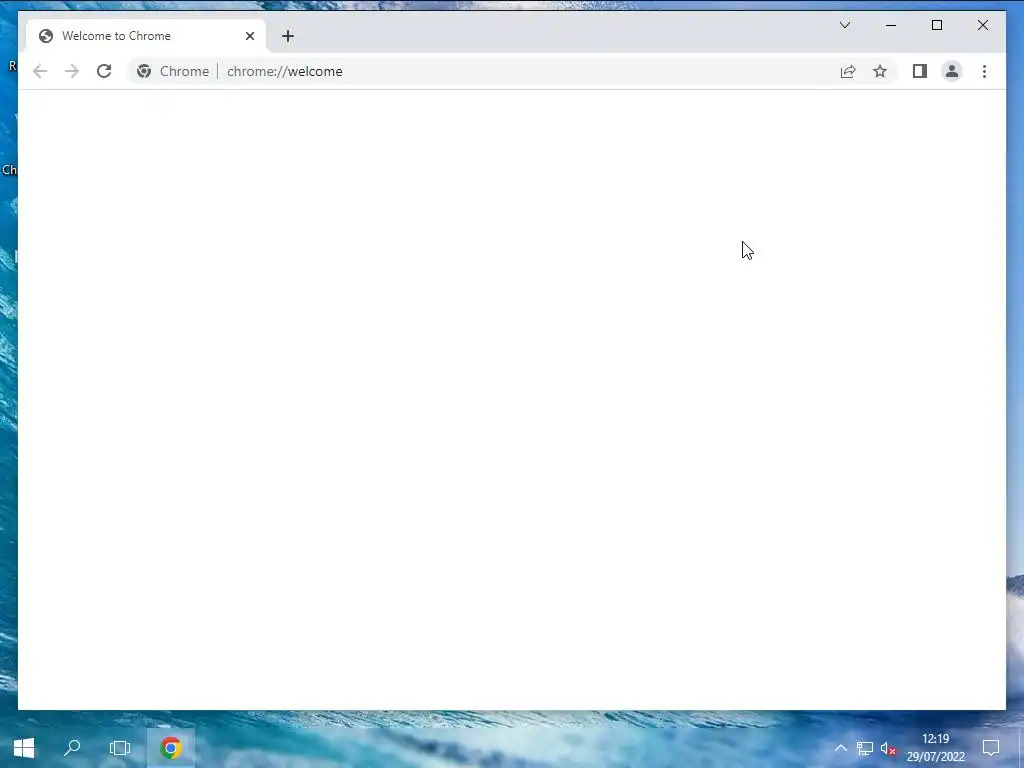Open the three-dot Chrome menu

[x=984, y=71]
